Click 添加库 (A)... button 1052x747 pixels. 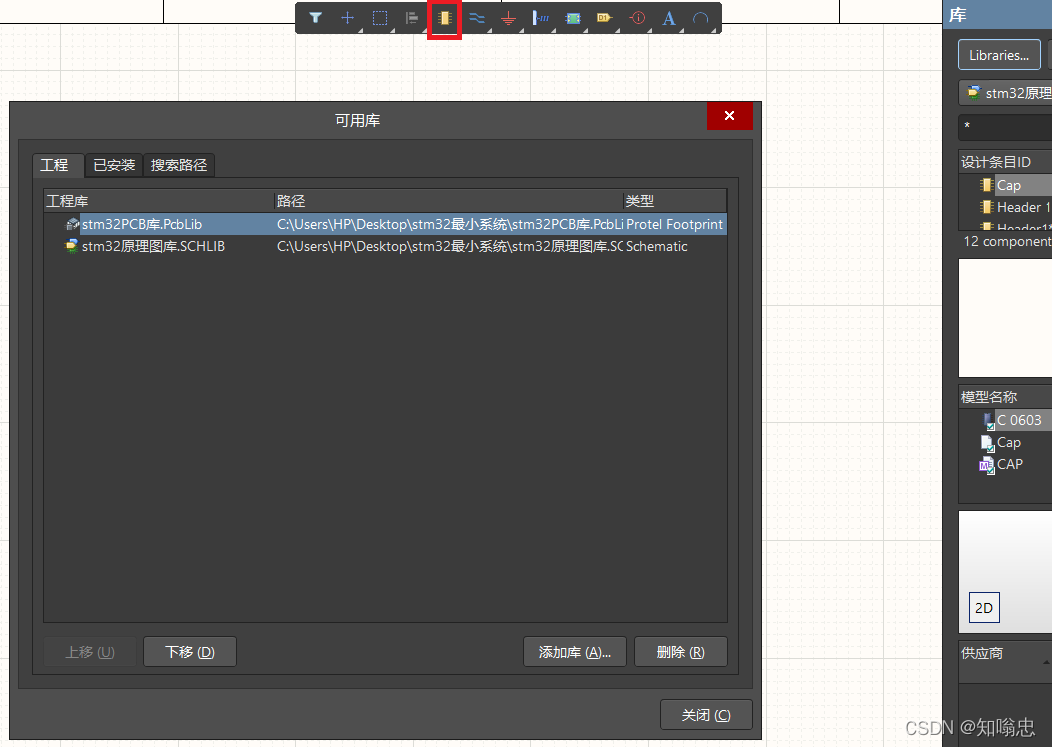pyautogui.click(x=575, y=652)
